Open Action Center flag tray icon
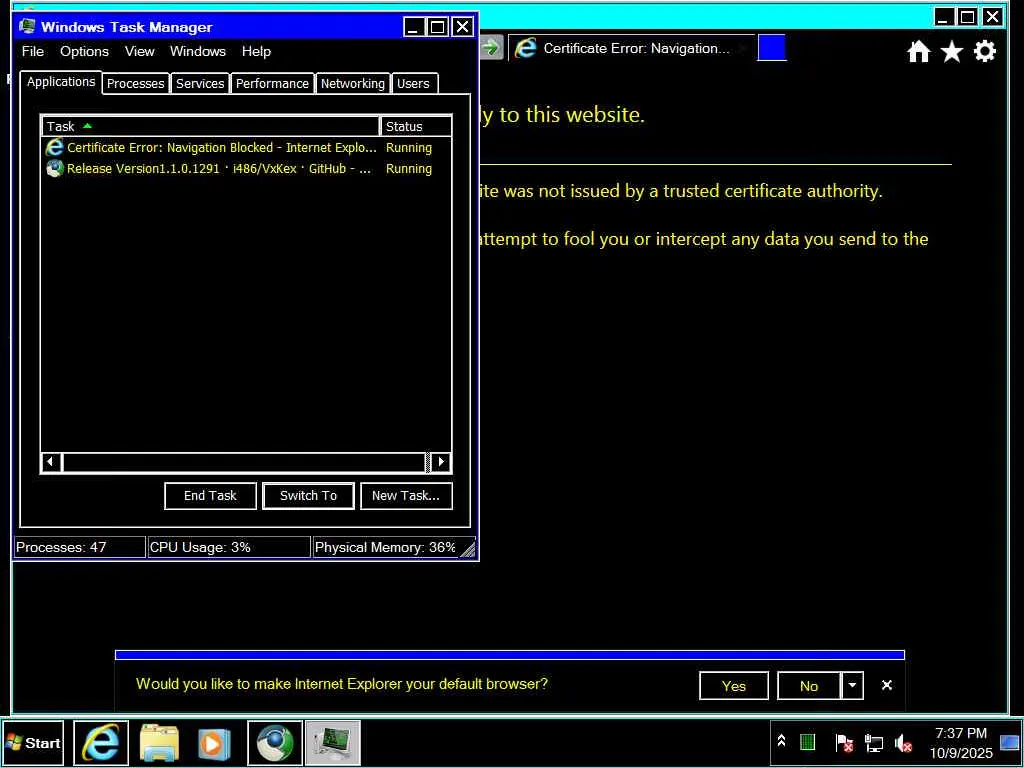This screenshot has height=768, width=1024. coord(844,743)
